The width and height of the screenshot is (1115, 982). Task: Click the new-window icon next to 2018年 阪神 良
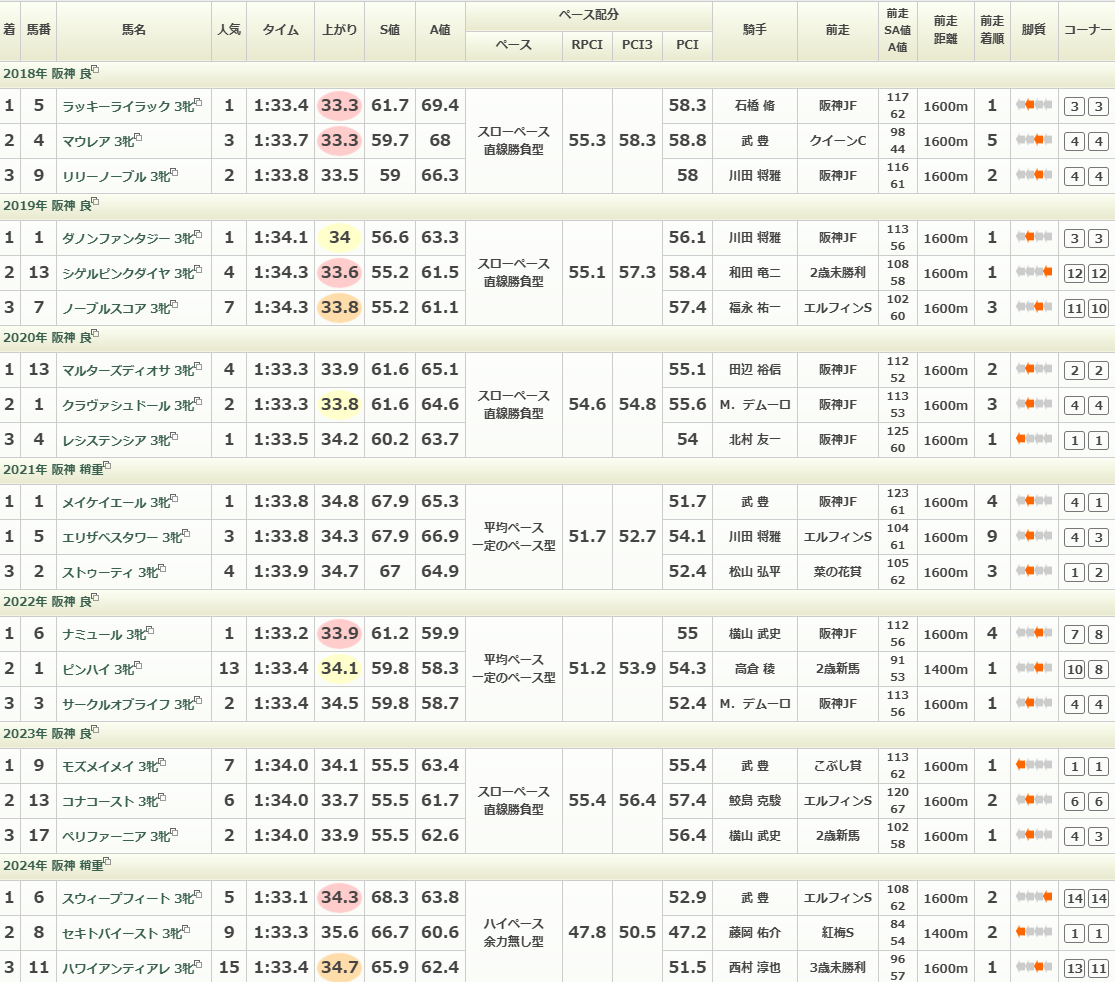(95, 72)
